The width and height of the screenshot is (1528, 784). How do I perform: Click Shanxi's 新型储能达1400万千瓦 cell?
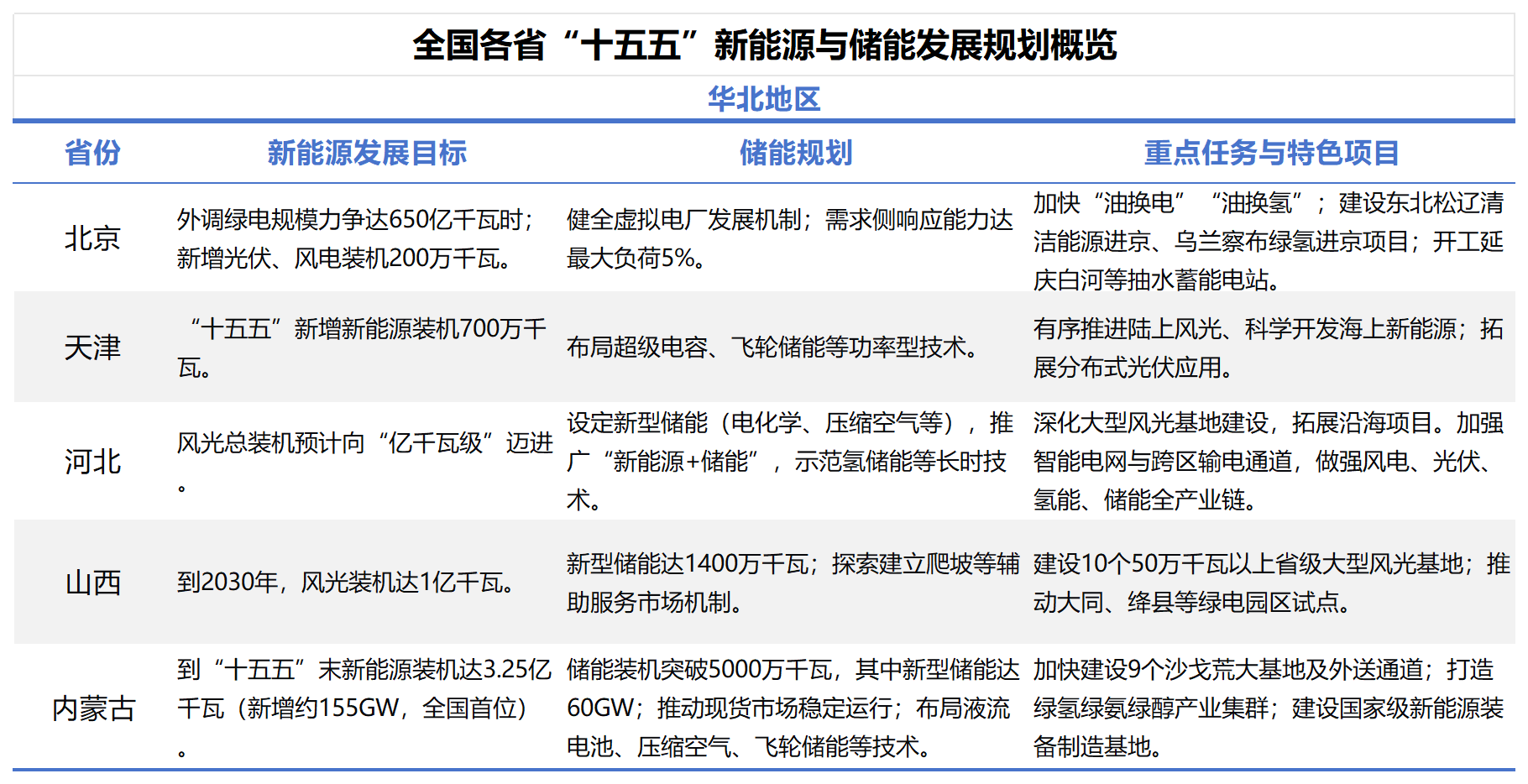793,583
